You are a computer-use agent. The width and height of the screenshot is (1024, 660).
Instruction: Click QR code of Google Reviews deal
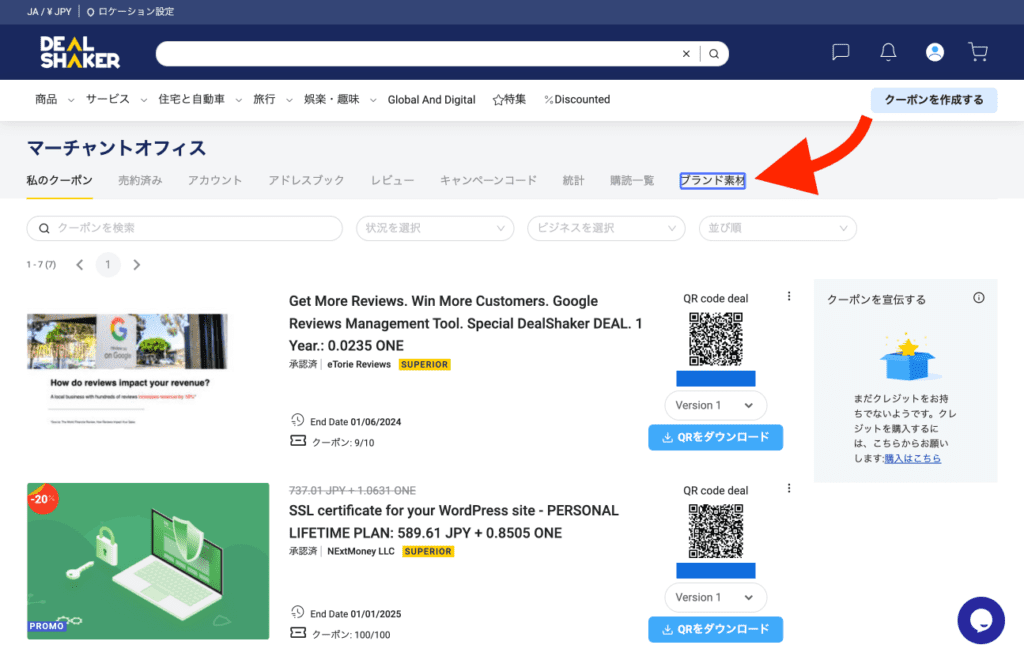coord(716,339)
